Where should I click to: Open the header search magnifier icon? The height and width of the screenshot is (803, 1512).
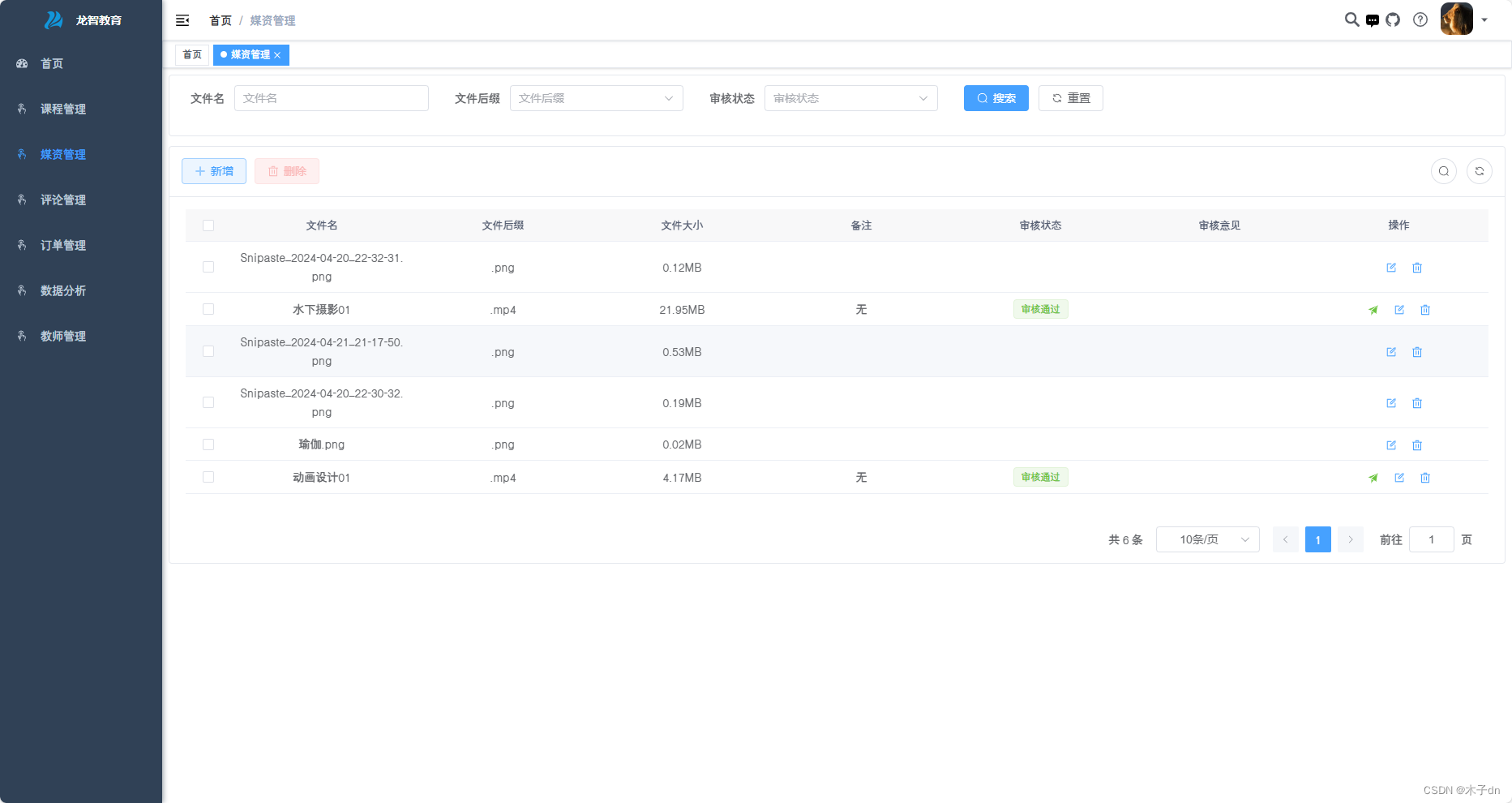click(x=1351, y=19)
